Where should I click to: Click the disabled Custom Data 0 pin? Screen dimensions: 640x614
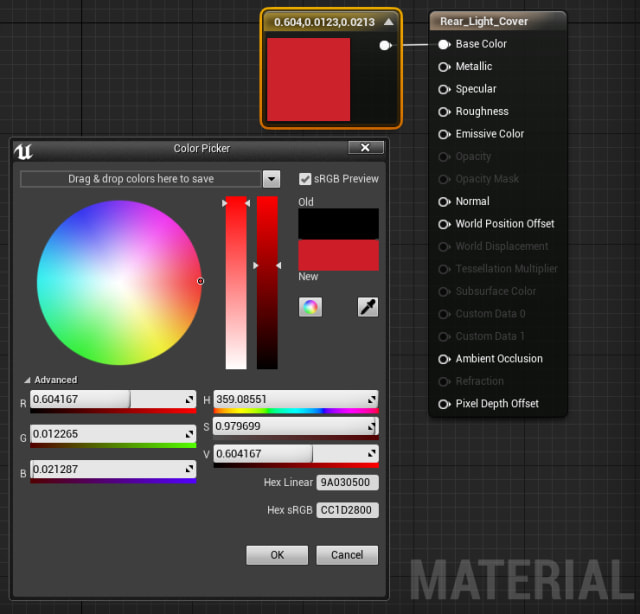coord(444,314)
